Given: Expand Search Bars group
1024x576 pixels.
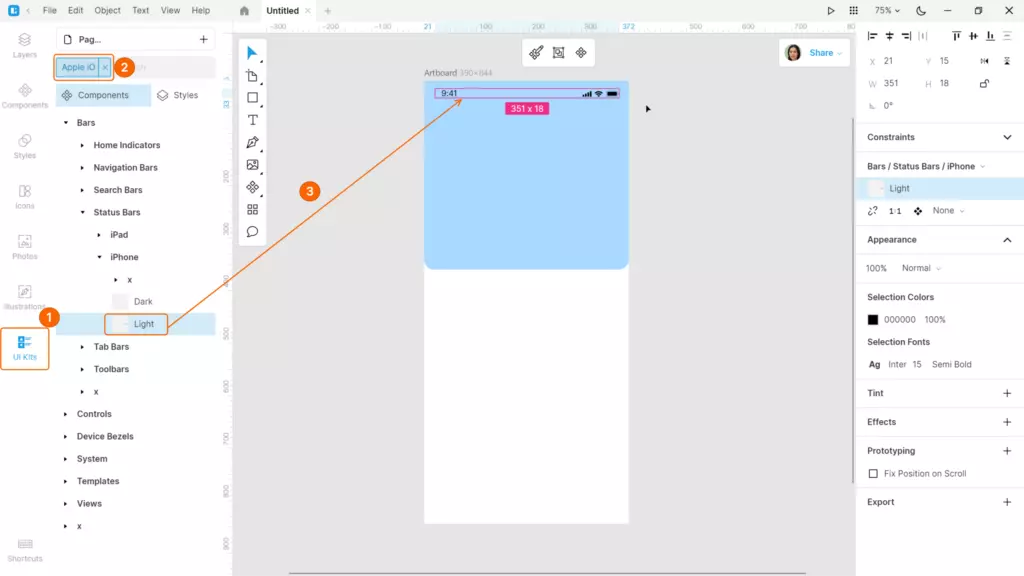Looking at the screenshot, I should click(x=82, y=190).
